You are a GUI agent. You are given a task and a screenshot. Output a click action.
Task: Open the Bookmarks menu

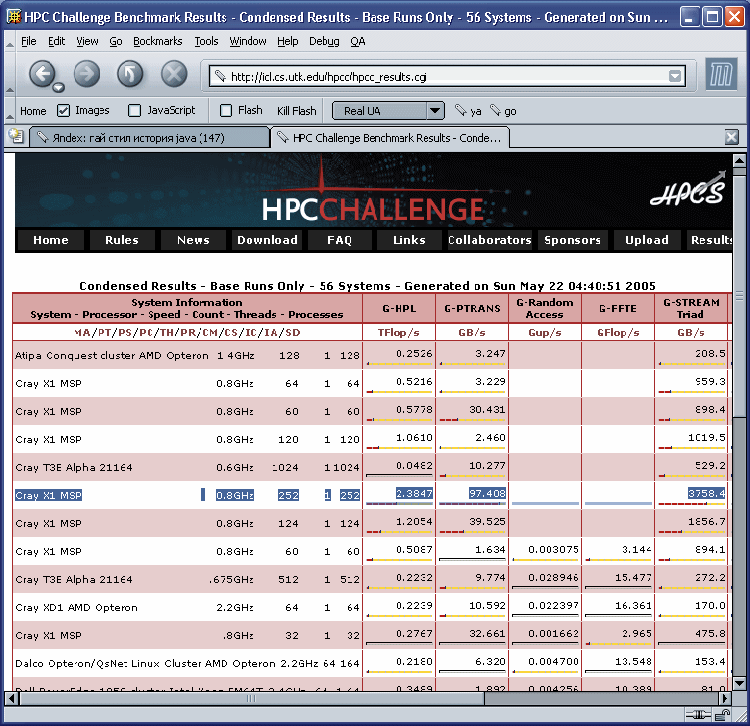157,42
